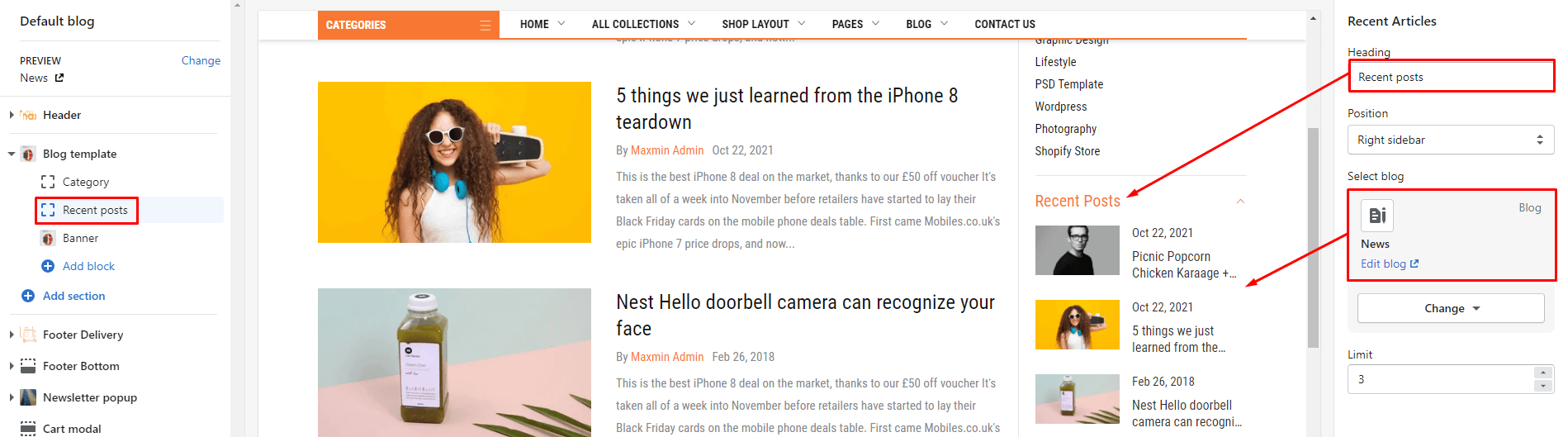The image size is (1568, 437).
Task: Click the Edit blog link
Action: [x=1390, y=264]
